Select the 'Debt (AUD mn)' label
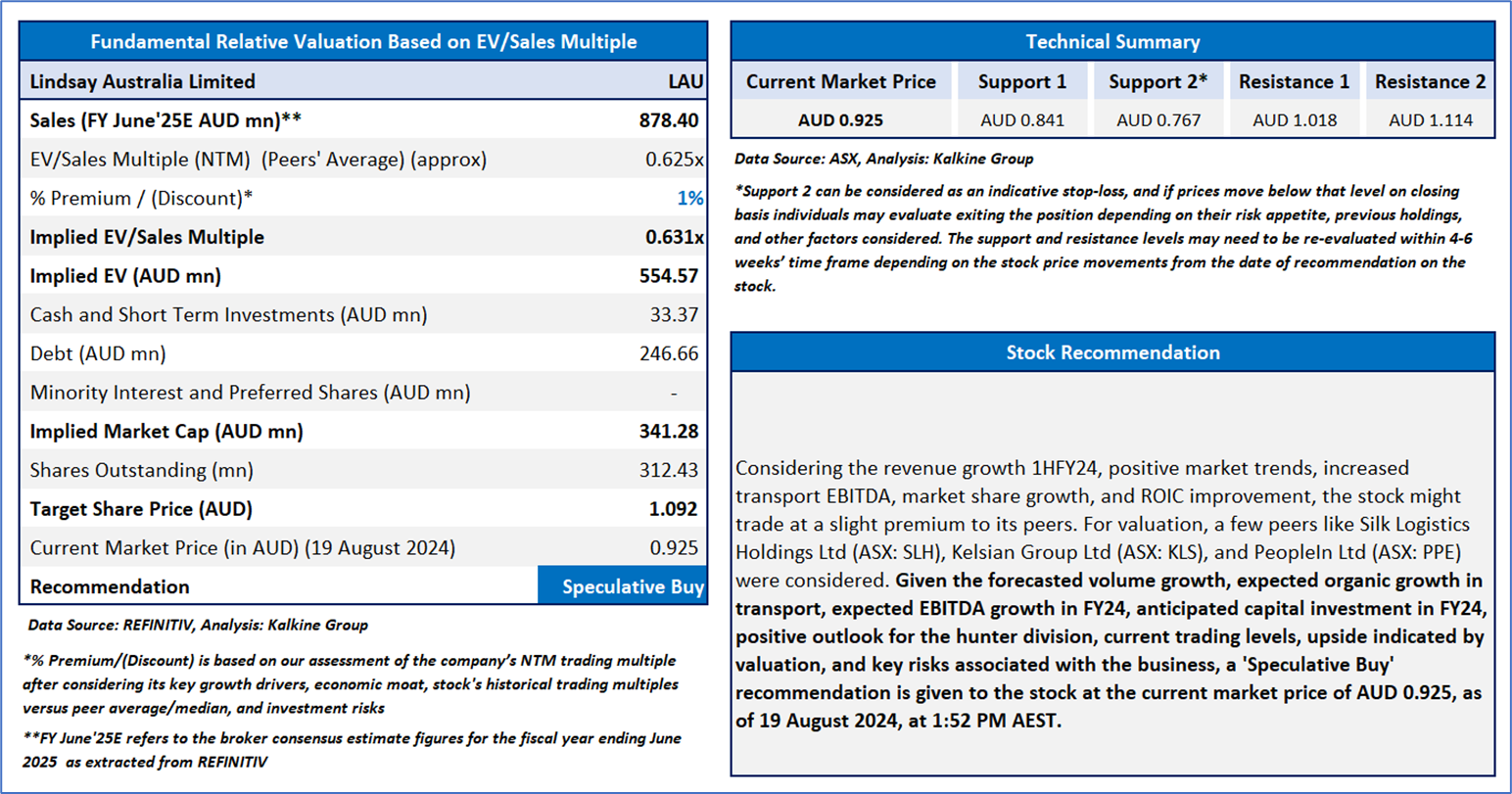The width and height of the screenshot is (1512, 794). point(98,353)
